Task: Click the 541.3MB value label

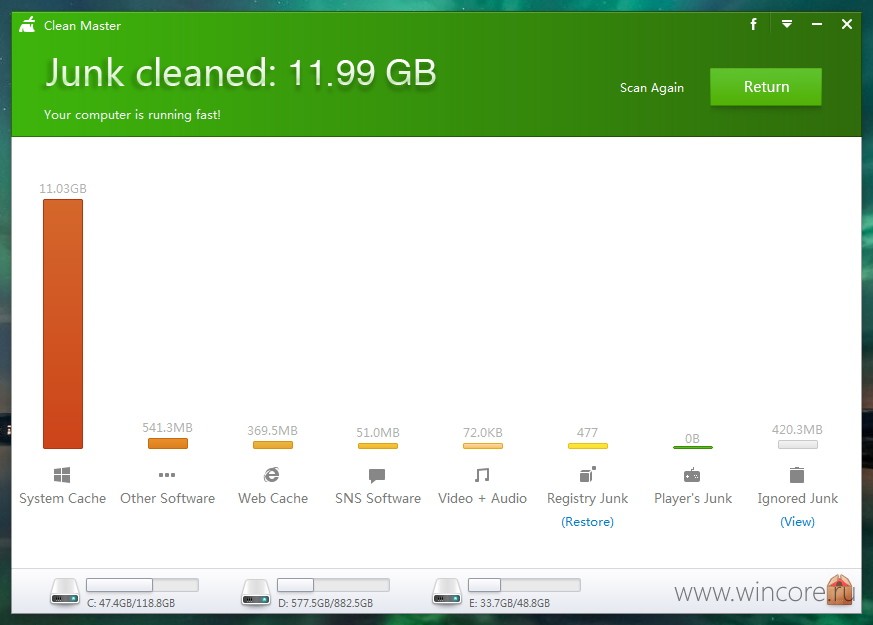Action: point(168,427)
